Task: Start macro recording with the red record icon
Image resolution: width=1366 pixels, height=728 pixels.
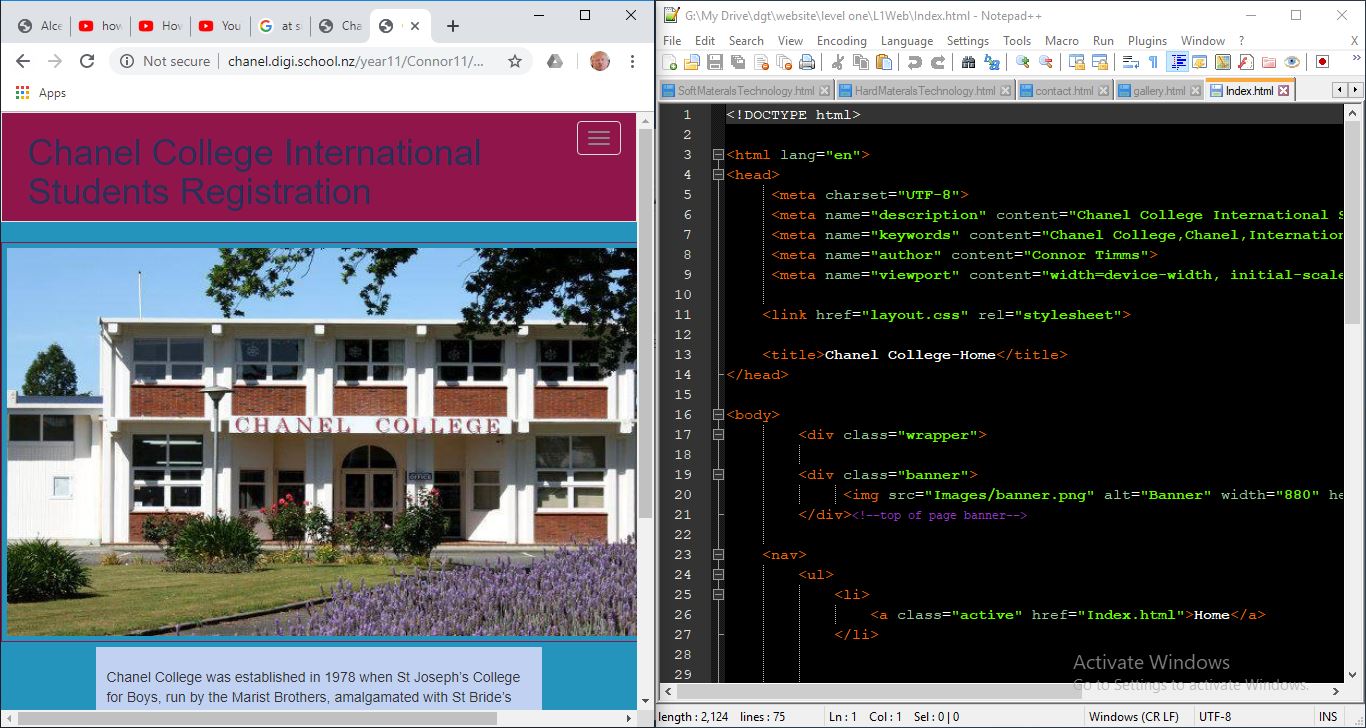Action: coord(1322,62)
